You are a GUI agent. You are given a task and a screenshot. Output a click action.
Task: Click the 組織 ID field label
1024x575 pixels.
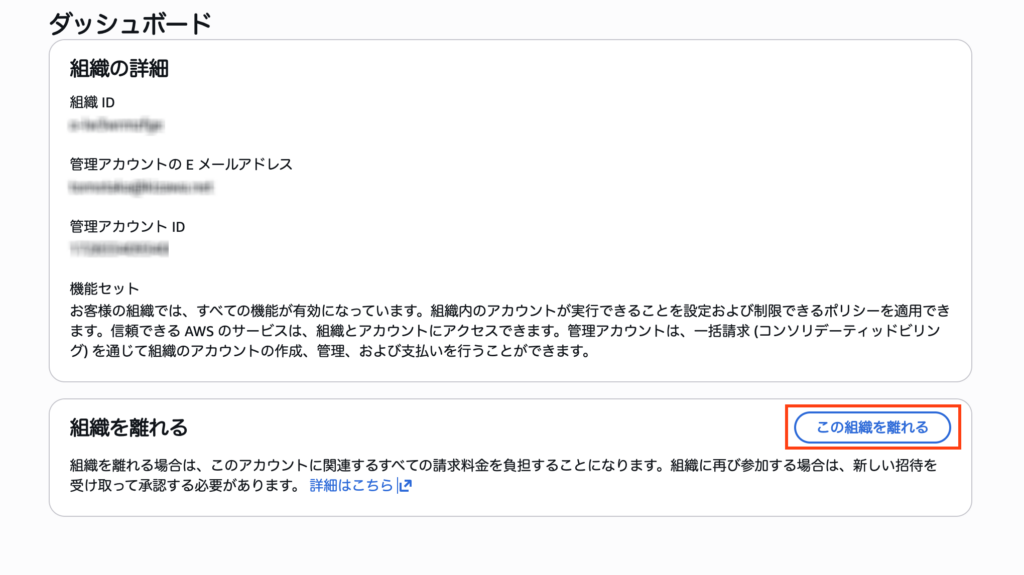point(94,102)
